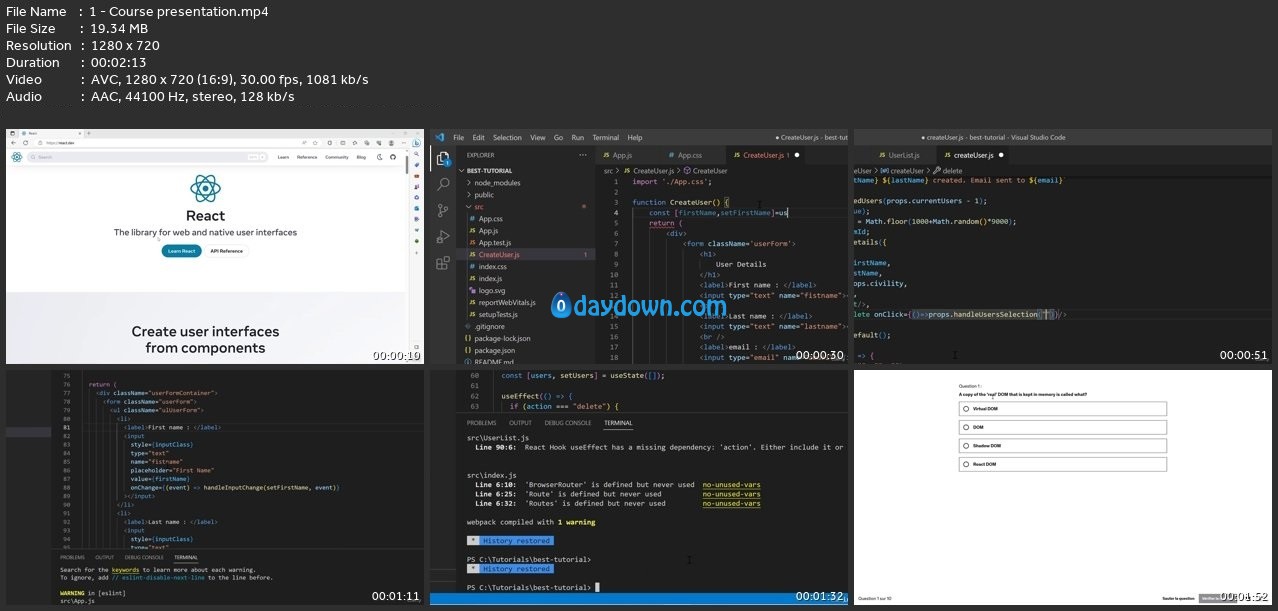Open the Selection menu in VS Code
Viewport: 1278px width, 611px height.
pos(507,137)
